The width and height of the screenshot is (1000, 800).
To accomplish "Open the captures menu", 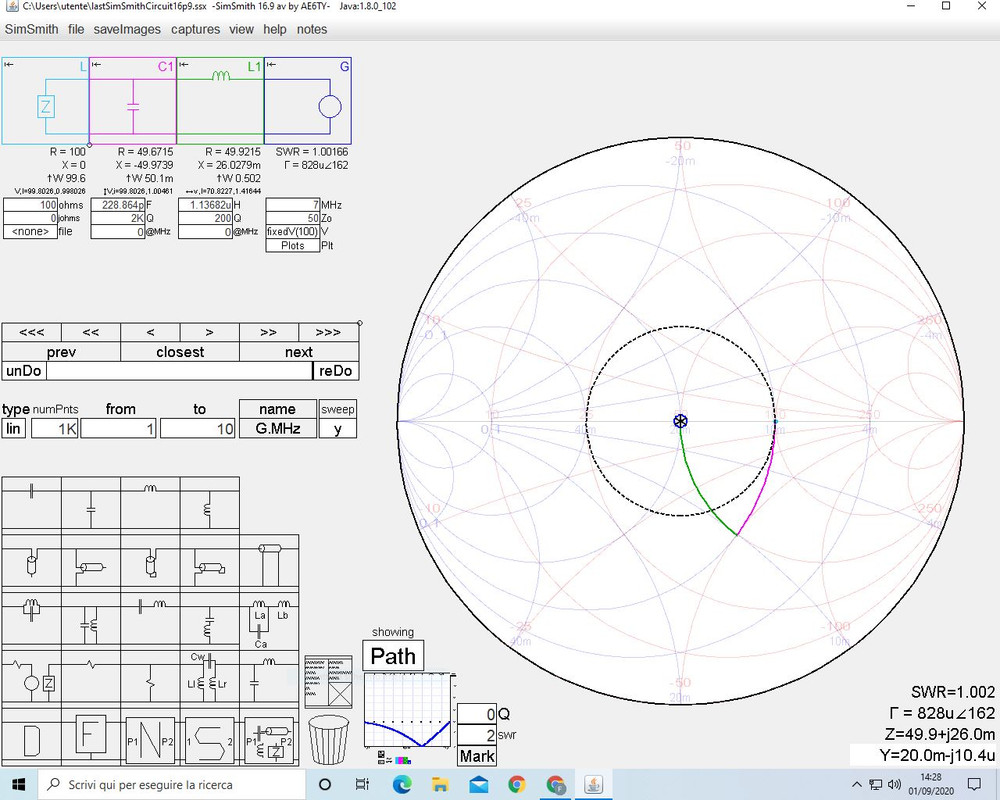I will pos(195,29).
